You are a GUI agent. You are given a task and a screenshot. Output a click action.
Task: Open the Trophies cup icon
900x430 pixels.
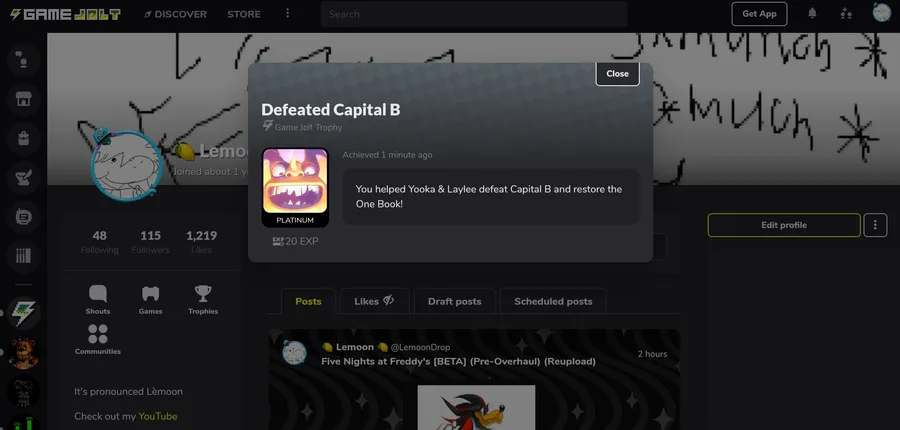coord(203,300)
